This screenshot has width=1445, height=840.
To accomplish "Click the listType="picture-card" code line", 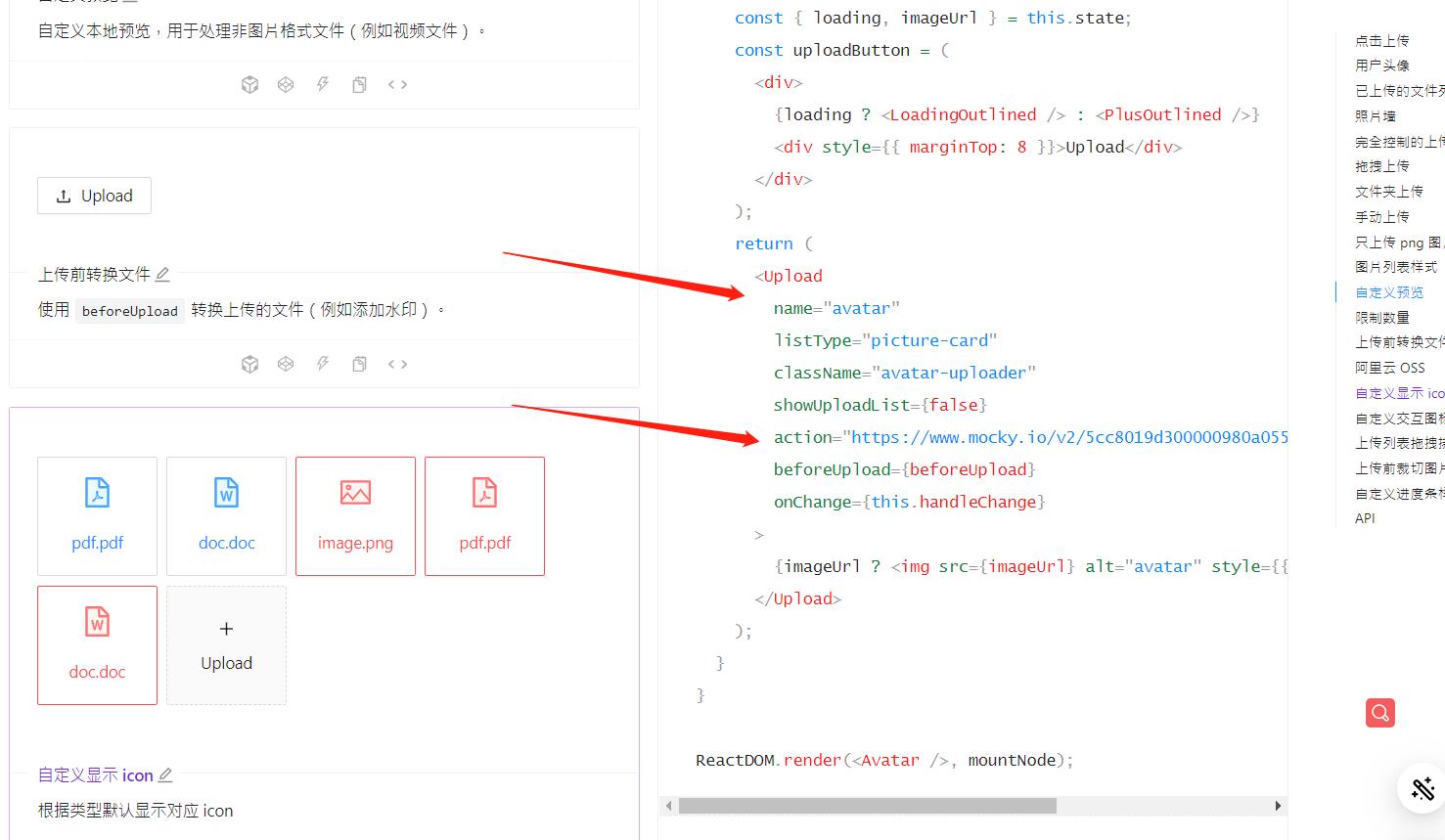I will click(x=885, y=340).
